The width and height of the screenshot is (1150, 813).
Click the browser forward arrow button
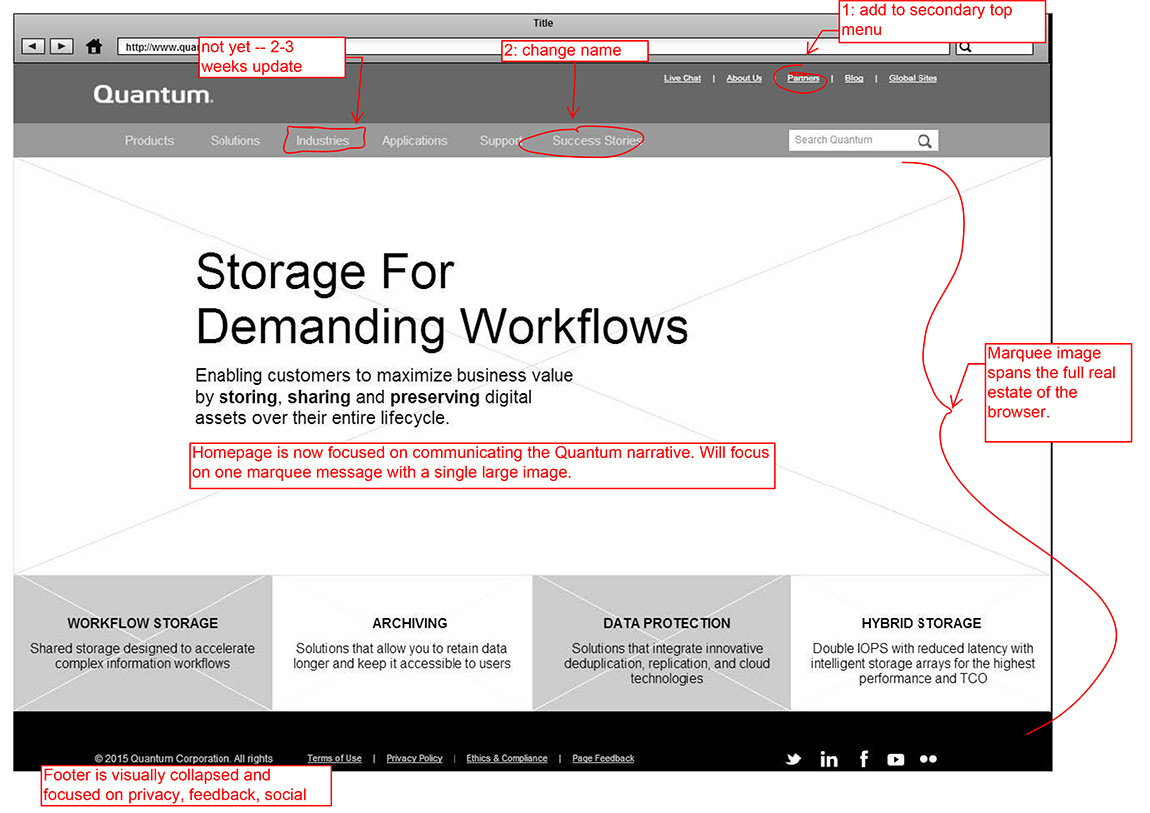pyautogui.click(x=62, y=46)
